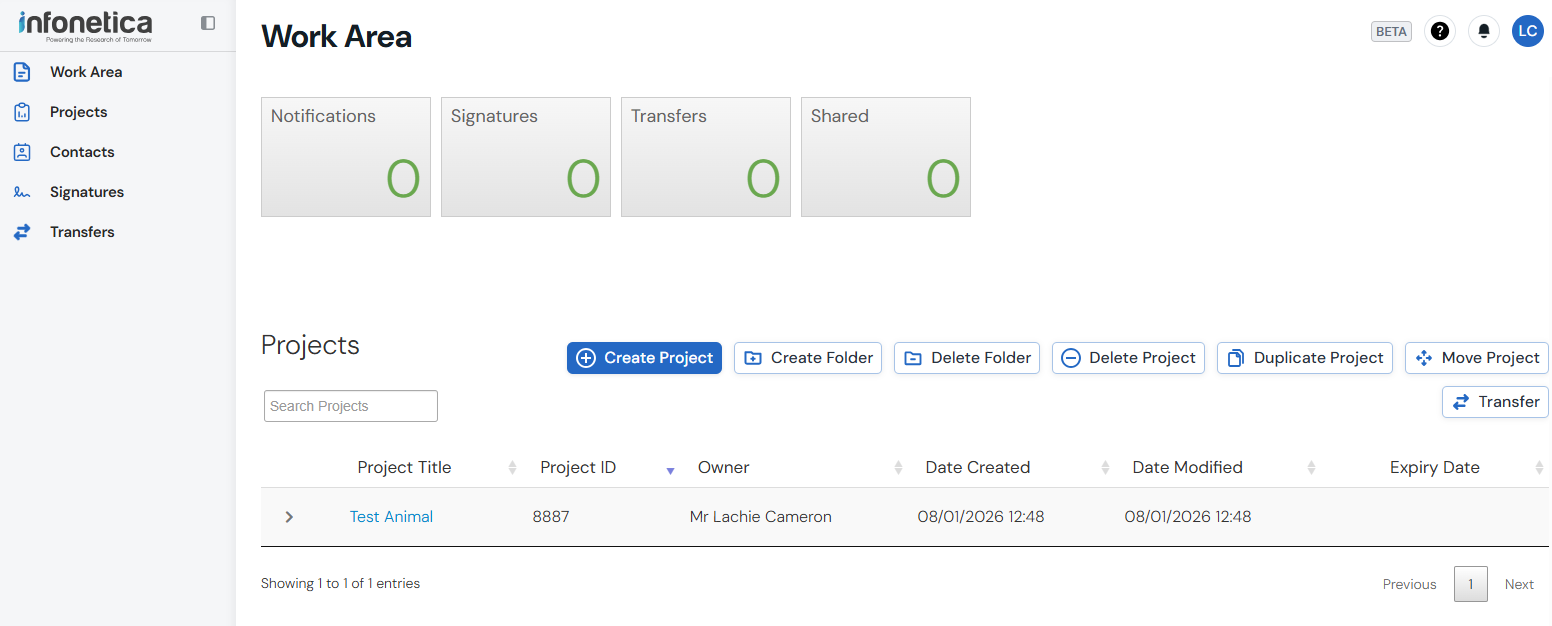
Task: Click the Delete Folder button
Action: pyautogui.click(x=966, y=358)
